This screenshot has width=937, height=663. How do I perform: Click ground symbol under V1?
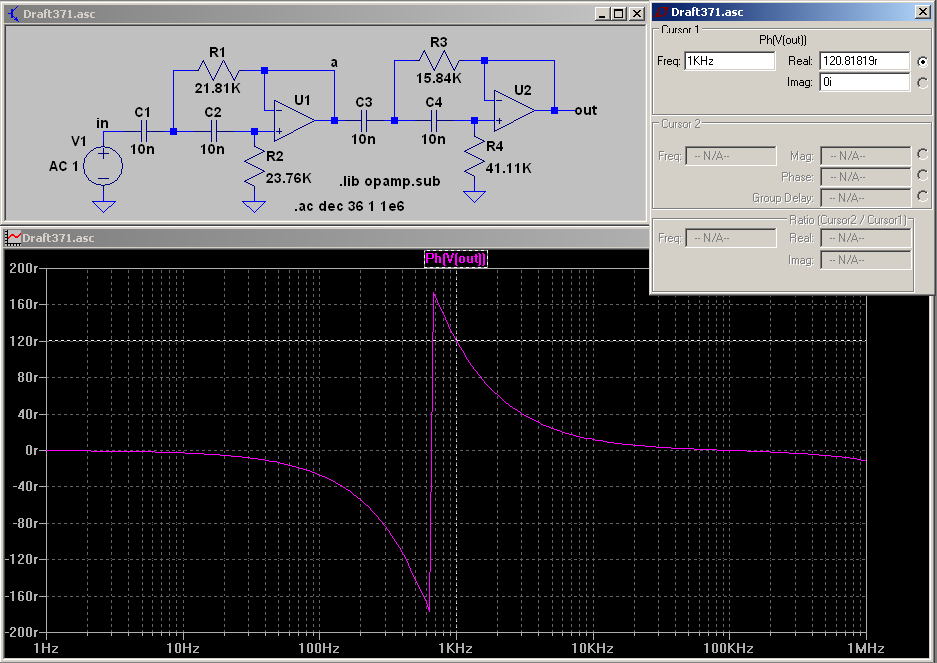tap(103, 206)
